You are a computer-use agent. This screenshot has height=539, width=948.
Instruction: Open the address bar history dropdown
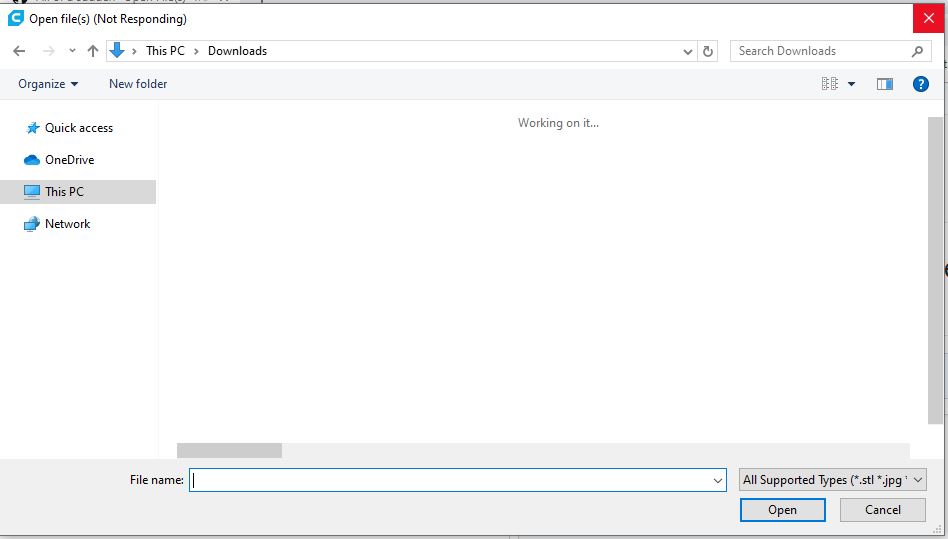pyautogui.click(x=687, y=51)
